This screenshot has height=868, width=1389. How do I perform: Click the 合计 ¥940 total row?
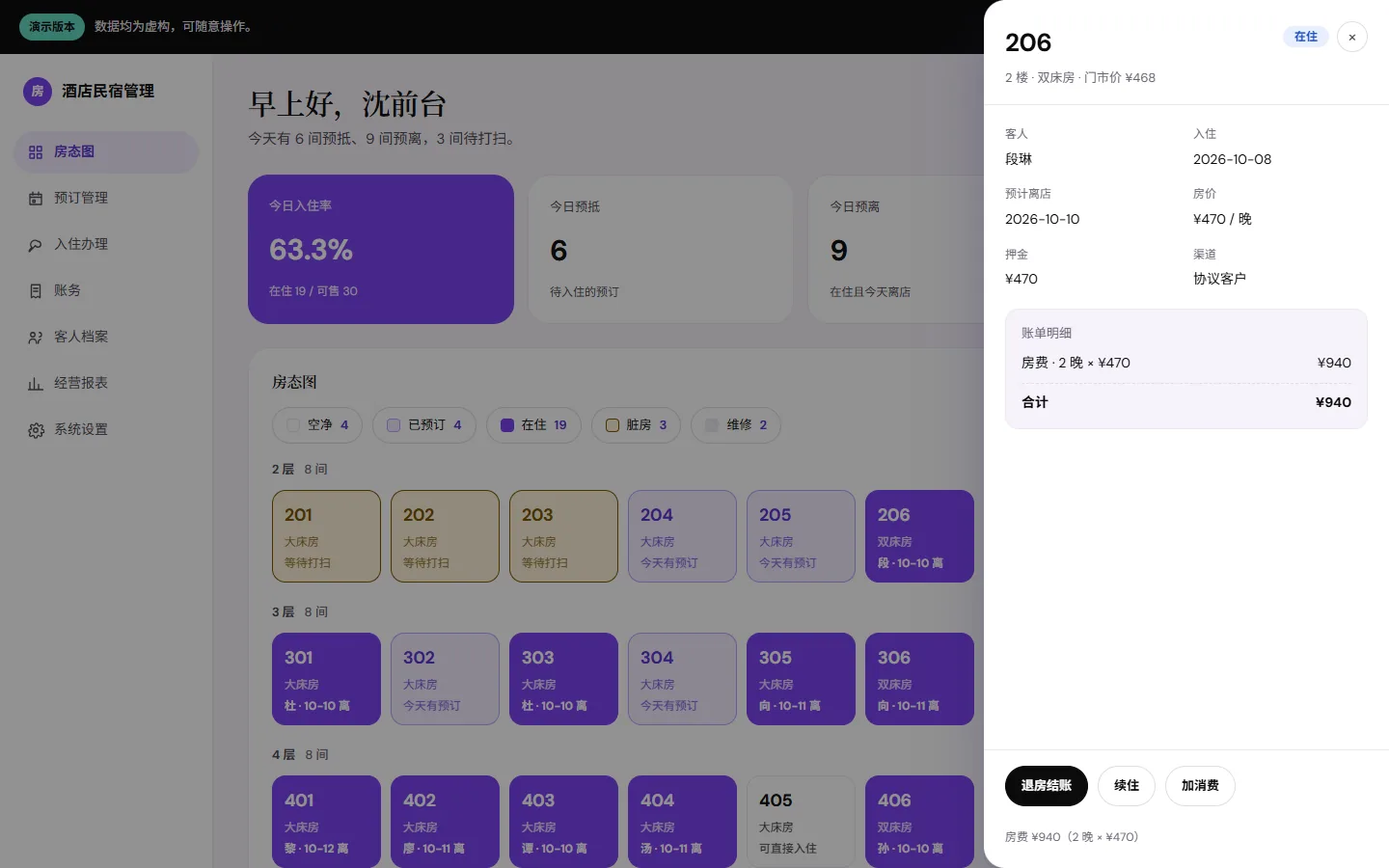pos(1186,402)
